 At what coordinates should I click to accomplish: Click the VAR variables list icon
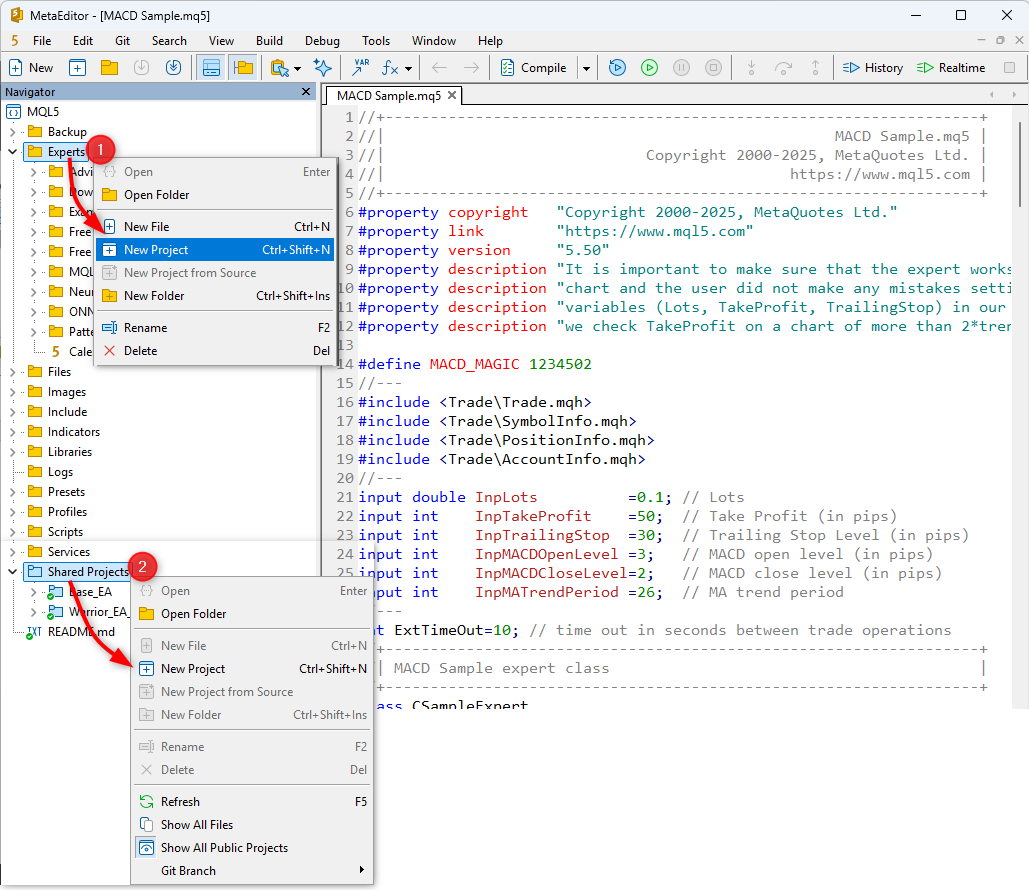point(361,68)
